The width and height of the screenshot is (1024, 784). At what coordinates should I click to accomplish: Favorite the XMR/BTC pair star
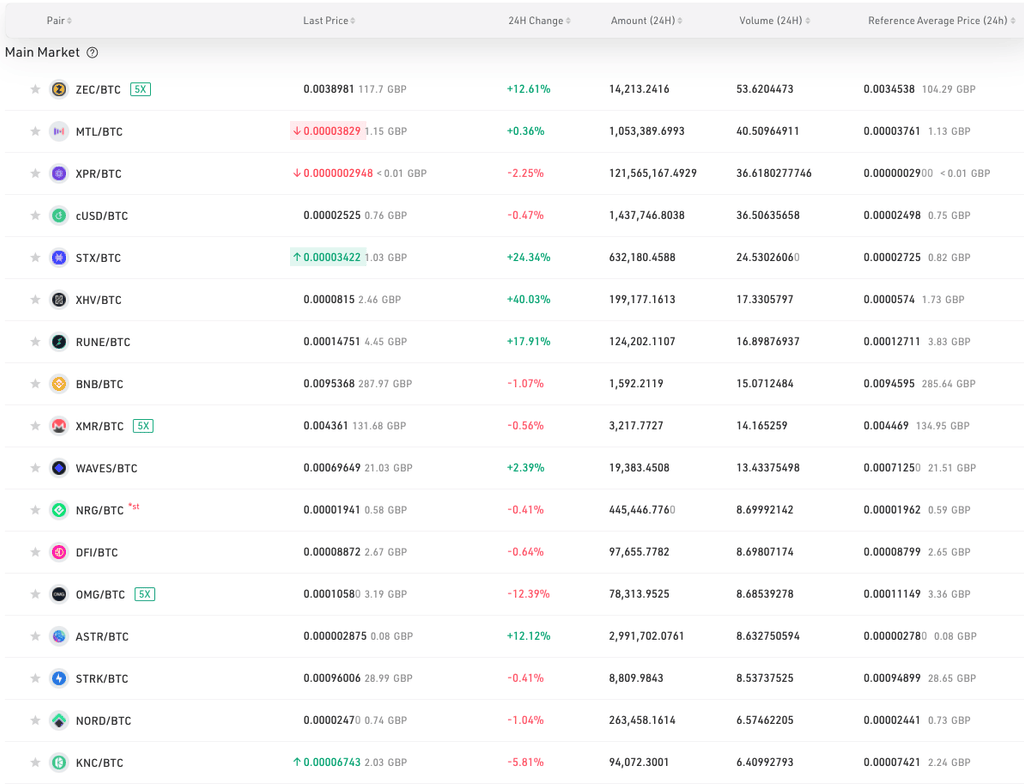35,426
